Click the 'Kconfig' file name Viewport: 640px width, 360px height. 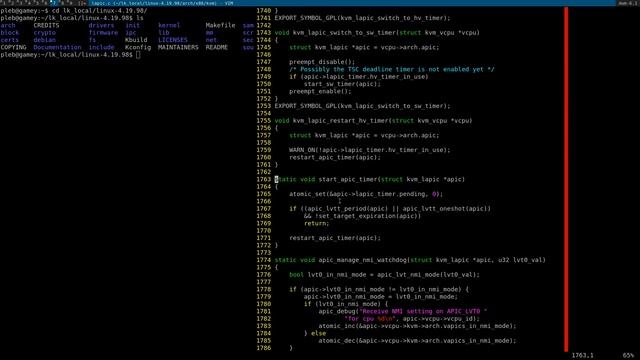138,47
